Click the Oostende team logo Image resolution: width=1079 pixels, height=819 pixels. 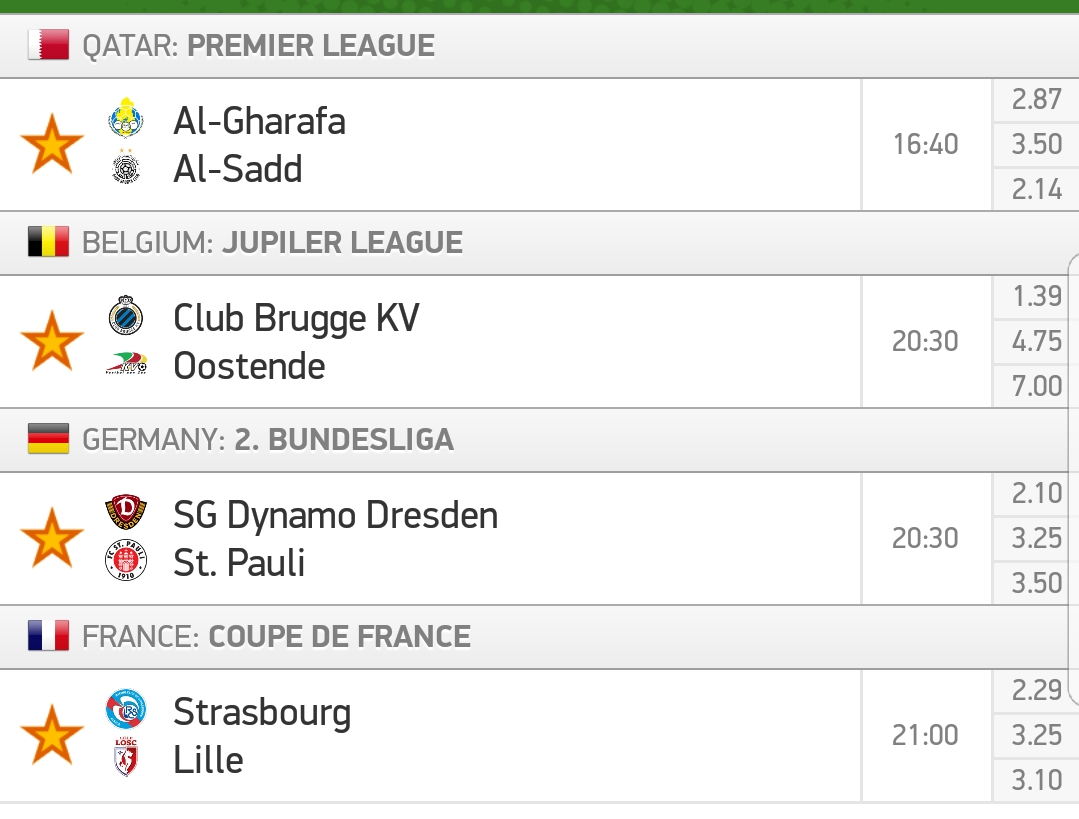pyautogui.click(x=126, y=363)
